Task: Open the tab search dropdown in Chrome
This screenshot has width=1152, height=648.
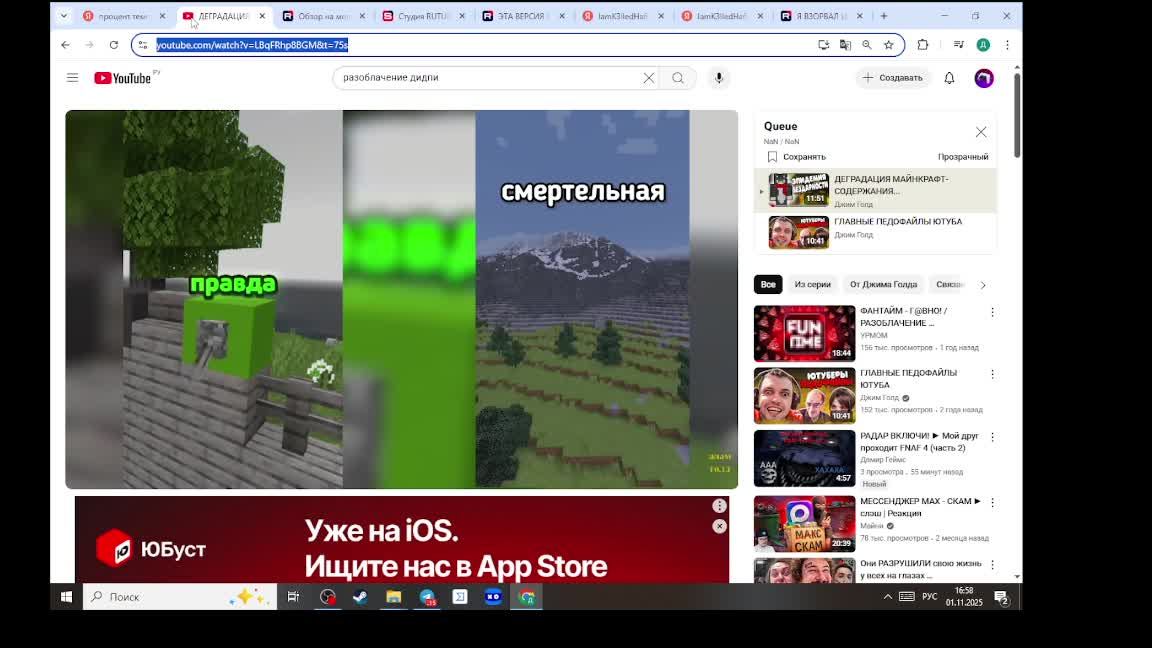Action: coord(64,15)
